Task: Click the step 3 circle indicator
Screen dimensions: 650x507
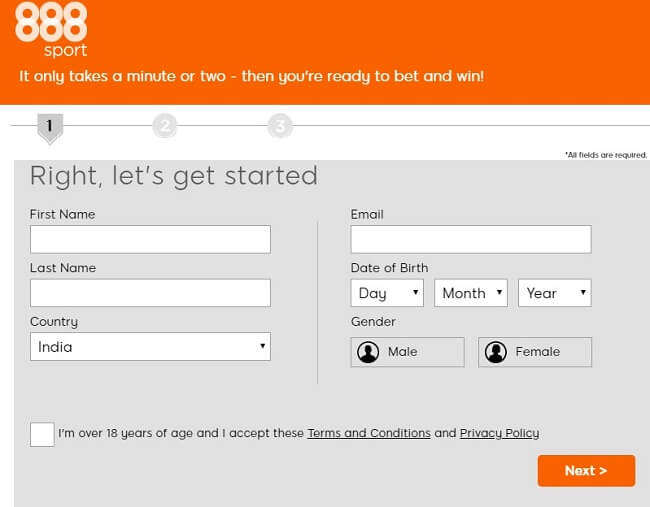Action: (x=280, y=126)
